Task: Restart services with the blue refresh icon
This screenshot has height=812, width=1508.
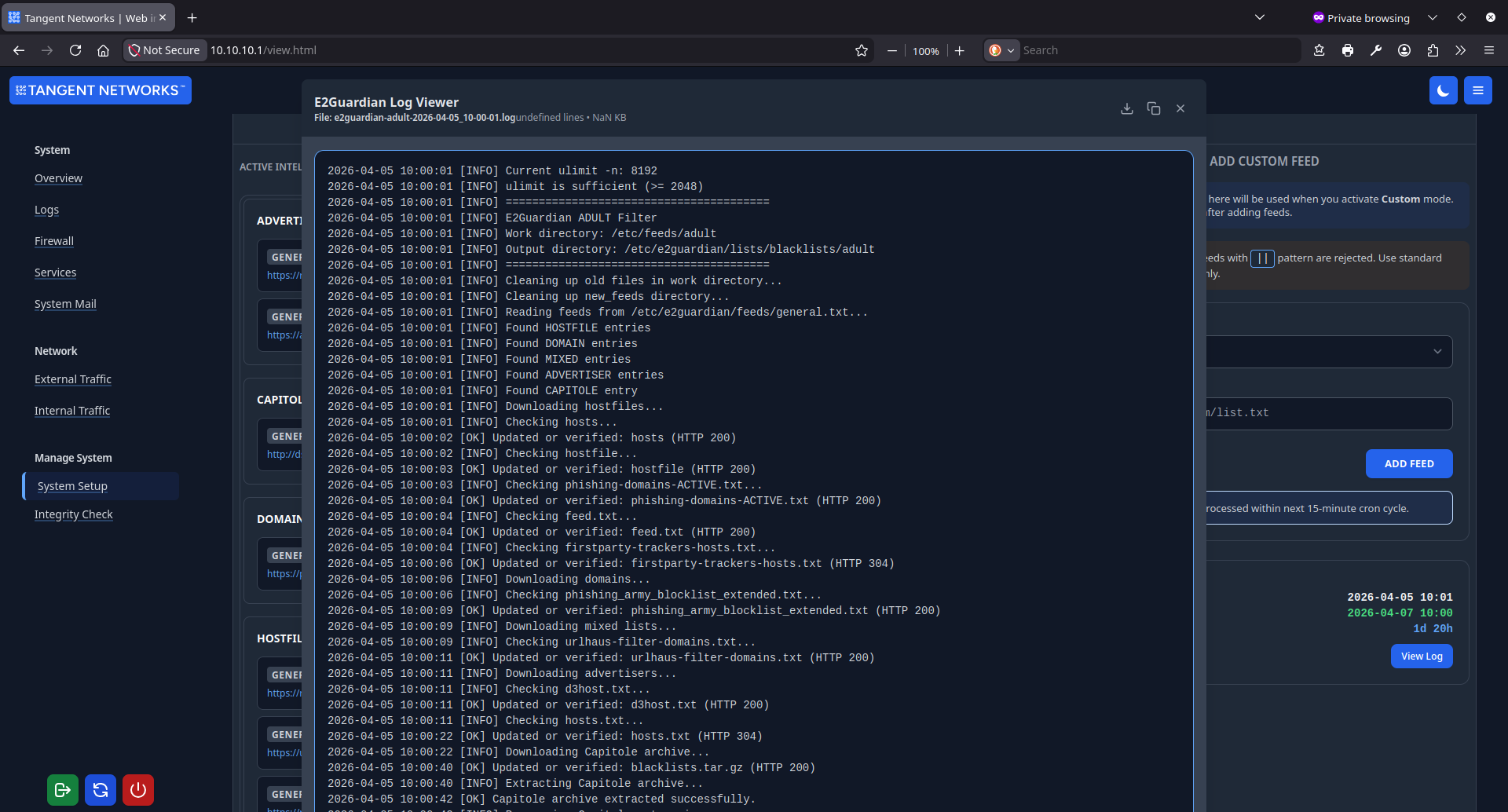Action: pos(100,790)
